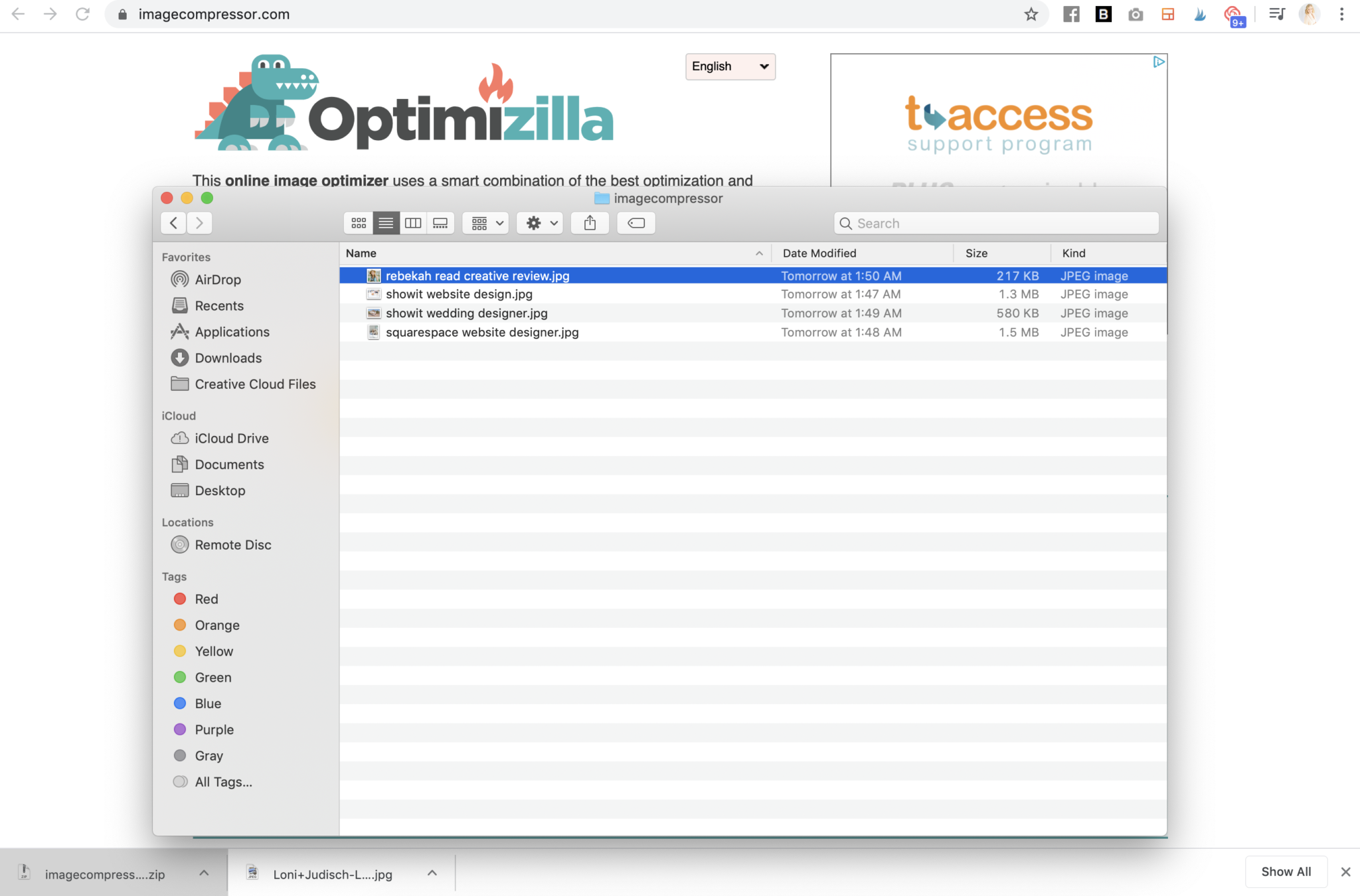
Task: Click the Finder share icon
Action: [590, 223]
